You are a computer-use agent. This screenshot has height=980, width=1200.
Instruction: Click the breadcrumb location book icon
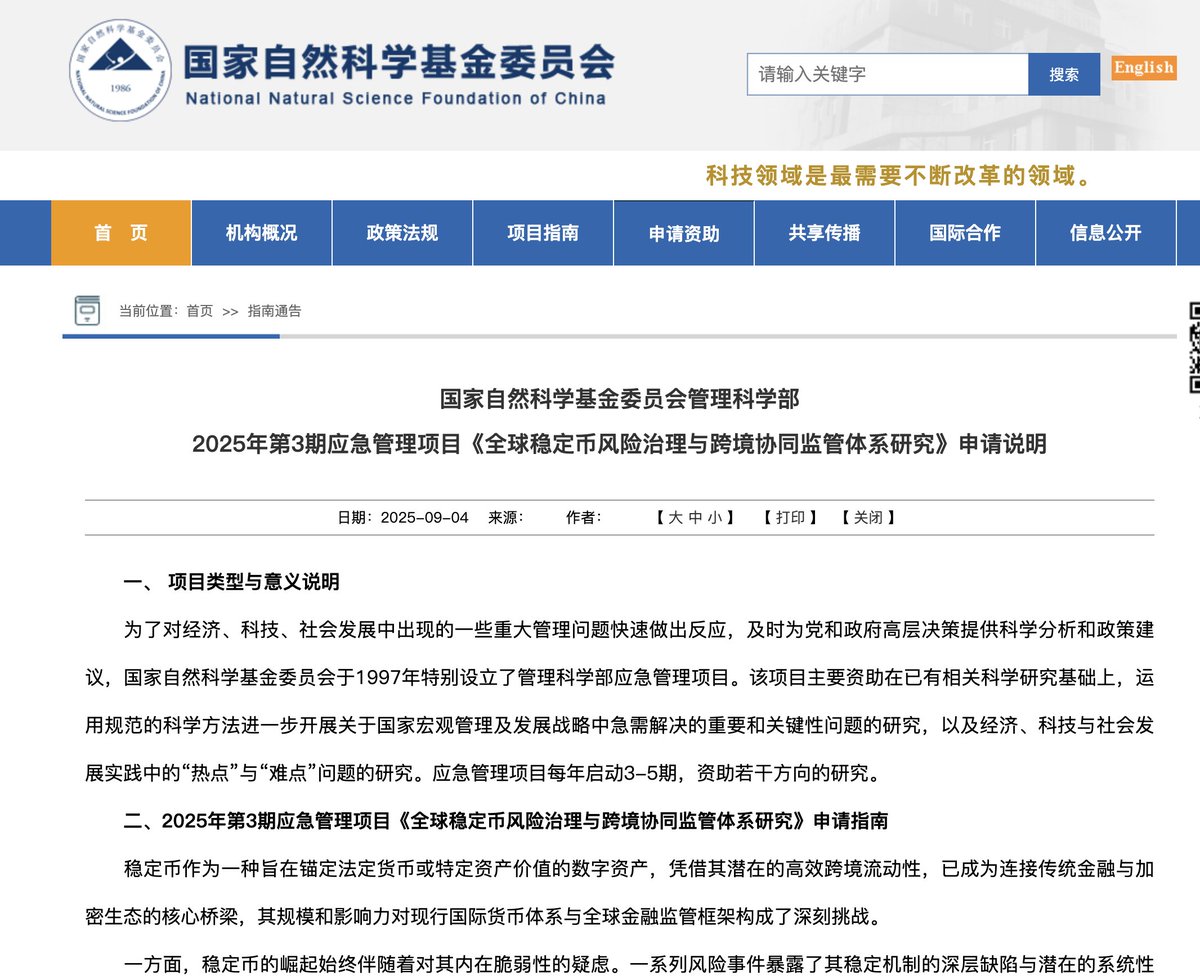(88, 311)
